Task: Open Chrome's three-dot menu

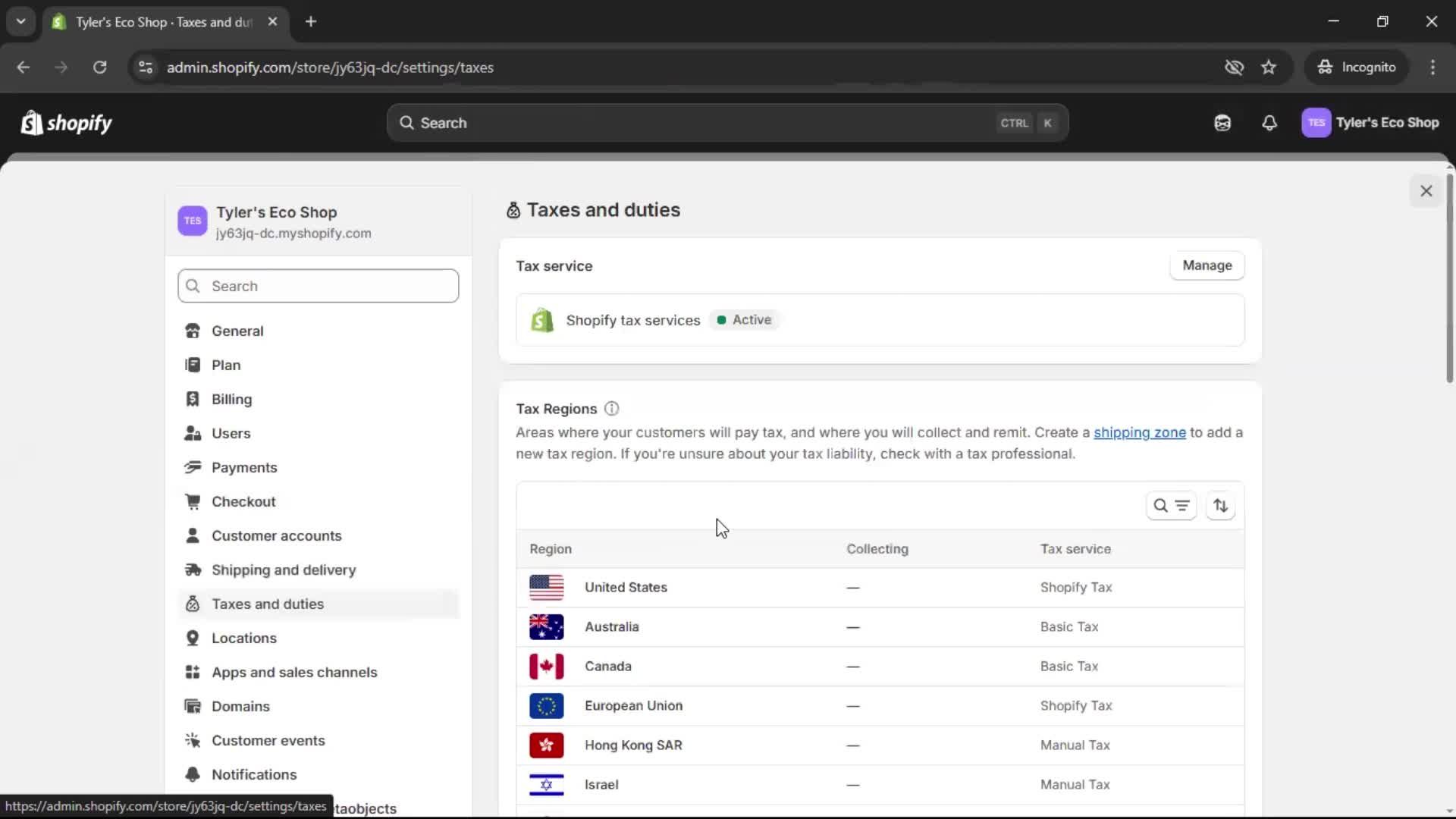Action: tap(1433, 67)
